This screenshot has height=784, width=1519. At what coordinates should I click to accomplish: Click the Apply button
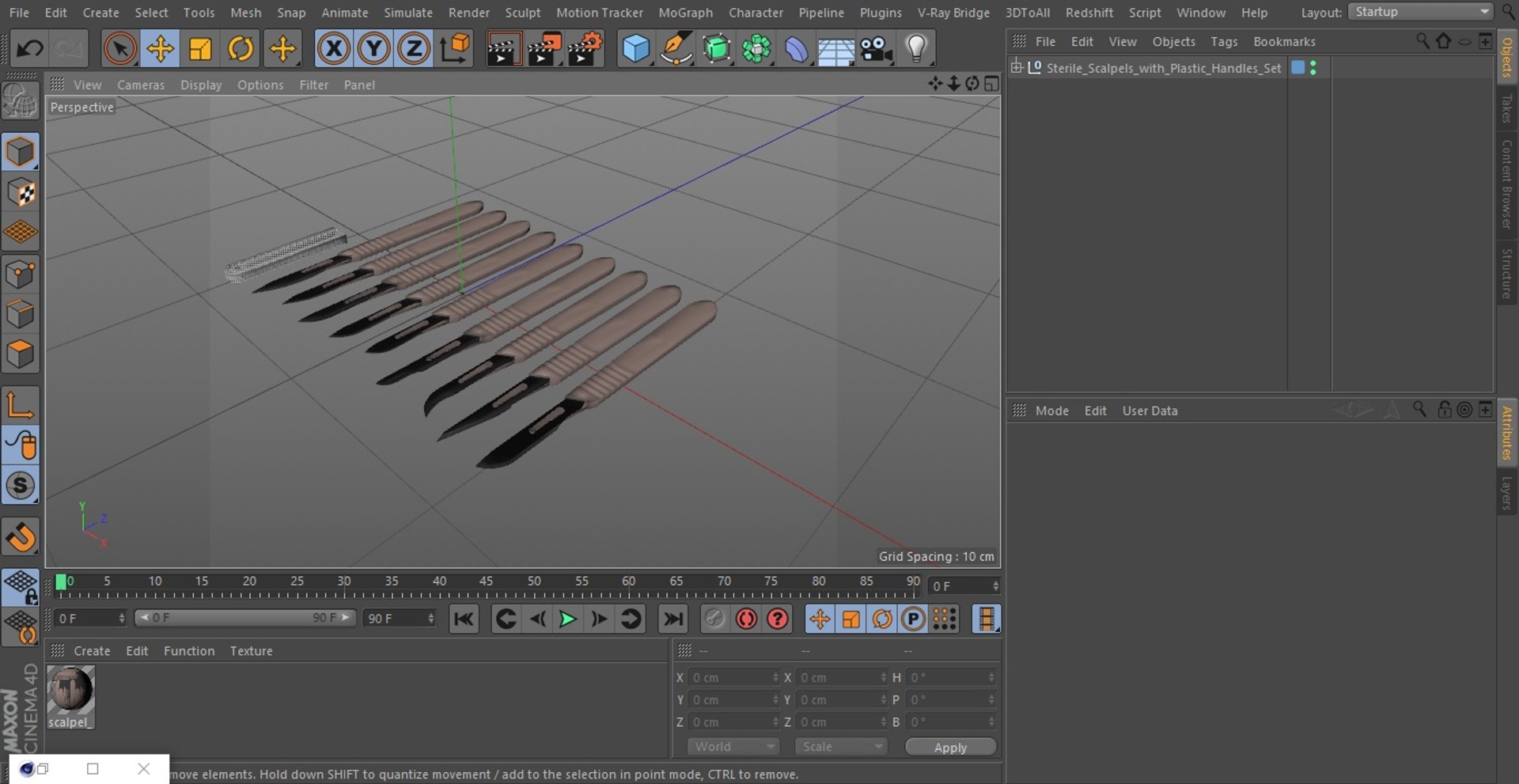pos(950,748)
